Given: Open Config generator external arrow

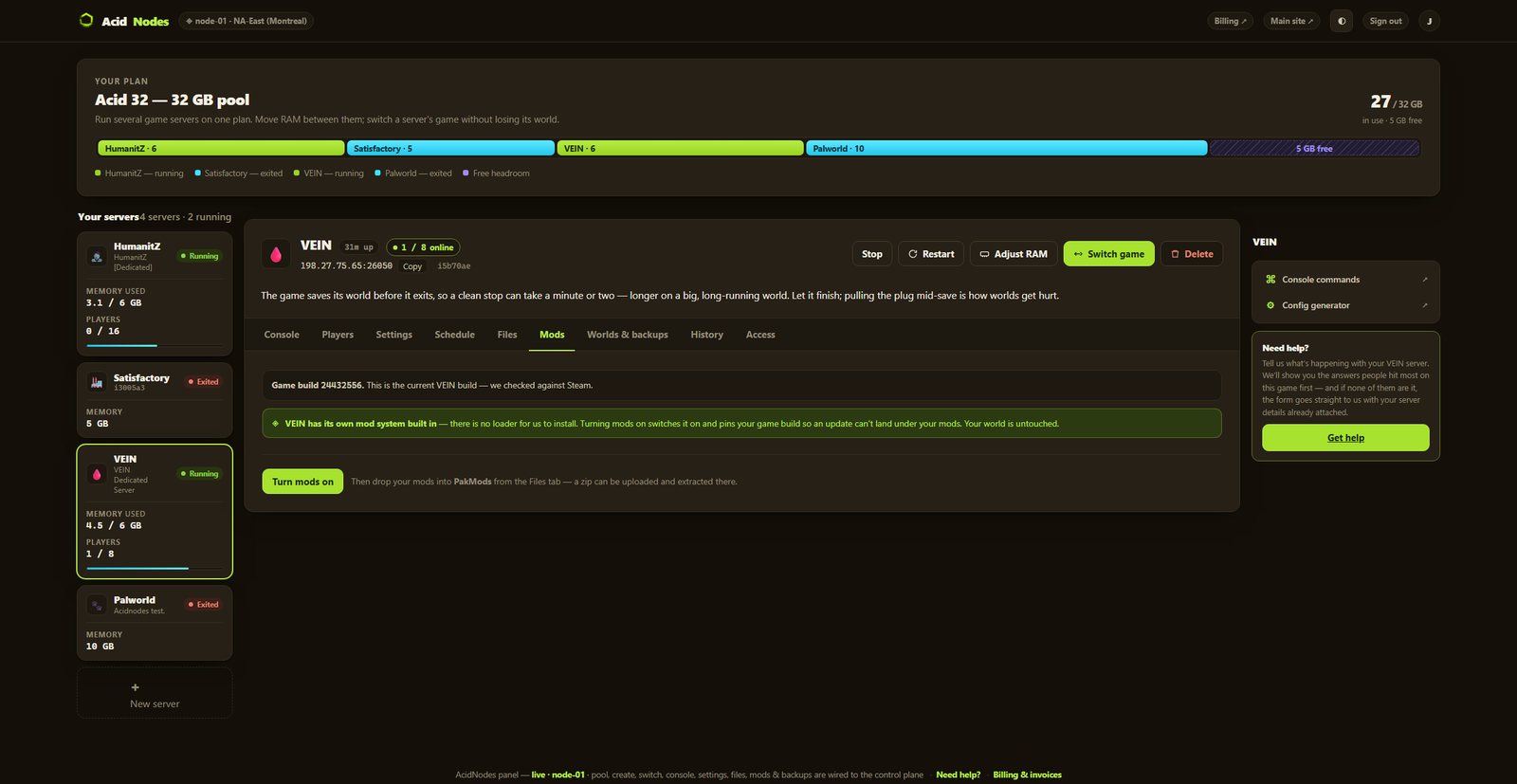Looking at the screenshot, I should click(1424, 305).
